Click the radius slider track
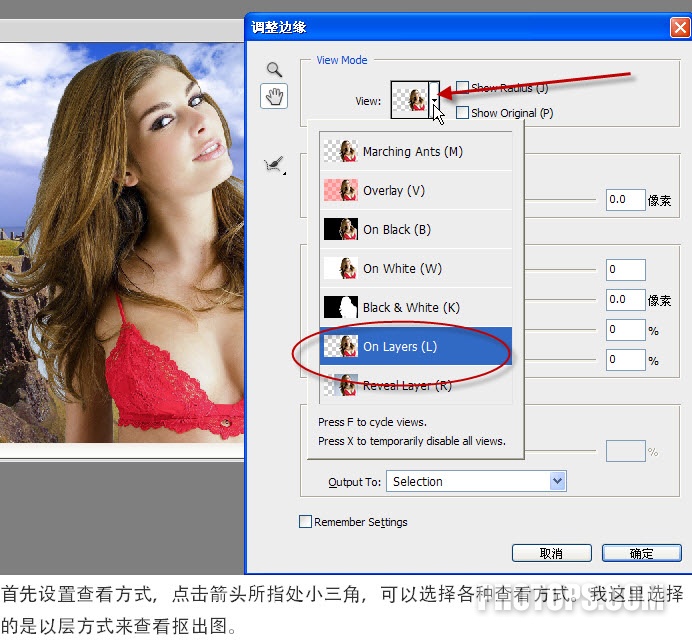This screenshot has height=642, width=692. [x=560, y=199]
